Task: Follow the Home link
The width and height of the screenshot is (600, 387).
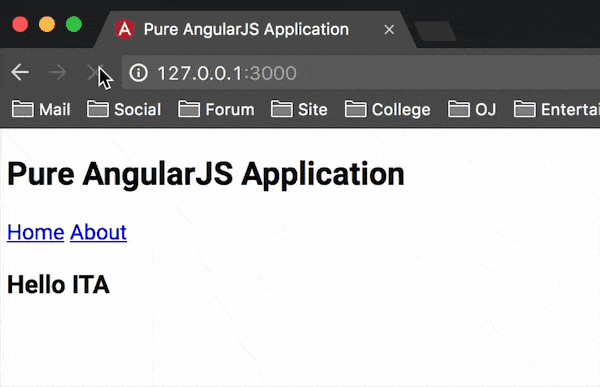Action: [36, 232]
